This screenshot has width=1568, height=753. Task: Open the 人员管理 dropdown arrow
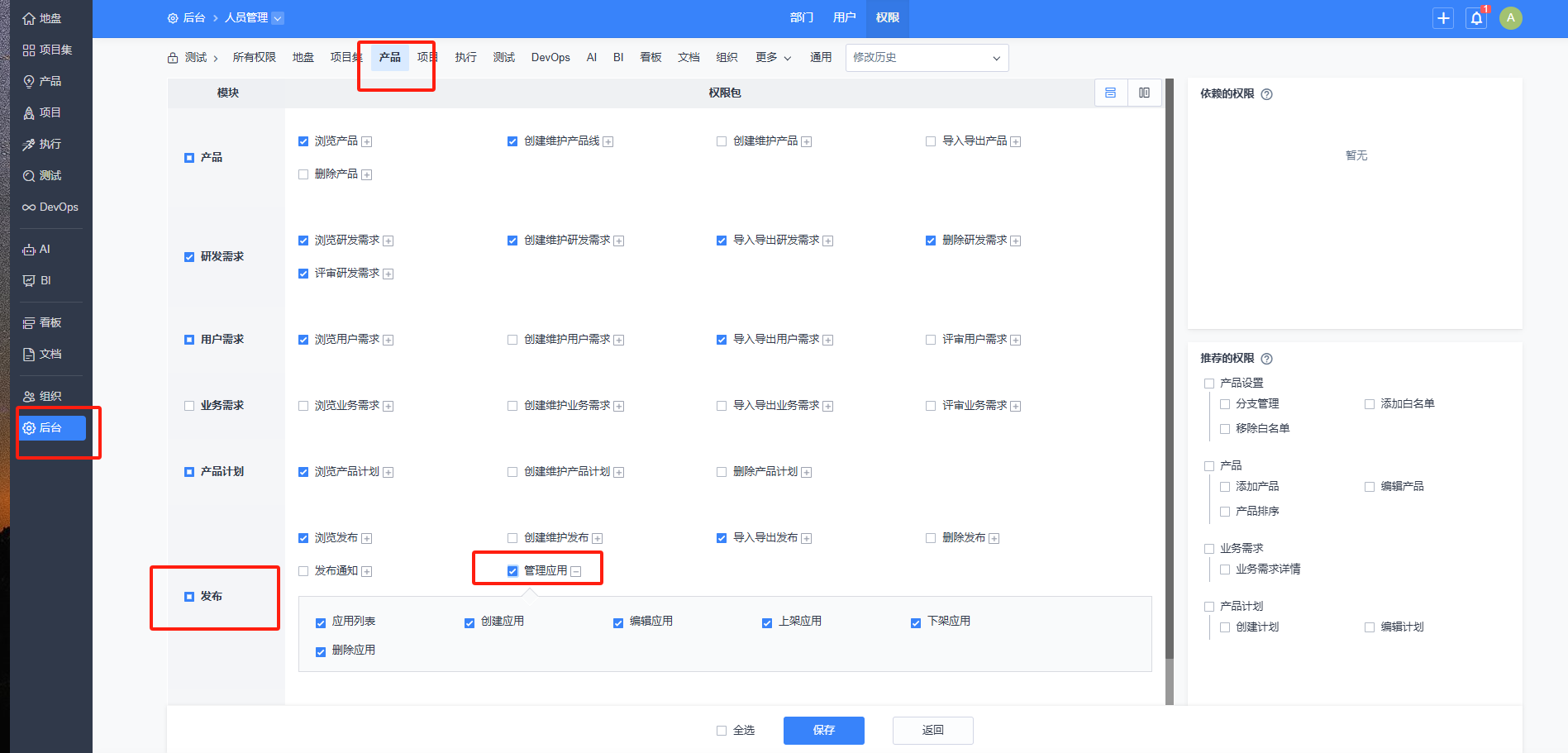click(x=278, y=18)
